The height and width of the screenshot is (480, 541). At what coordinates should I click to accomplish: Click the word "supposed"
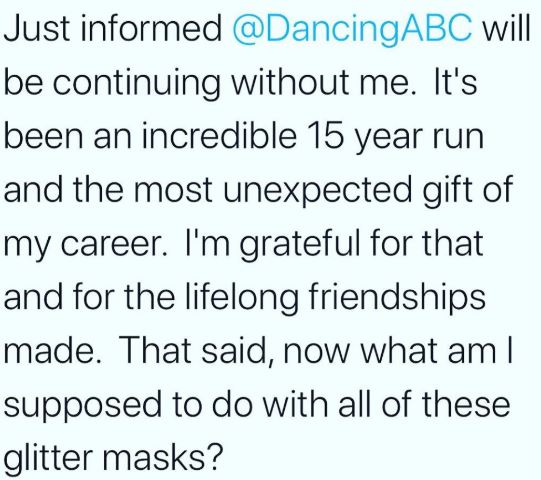click(82, 406)
